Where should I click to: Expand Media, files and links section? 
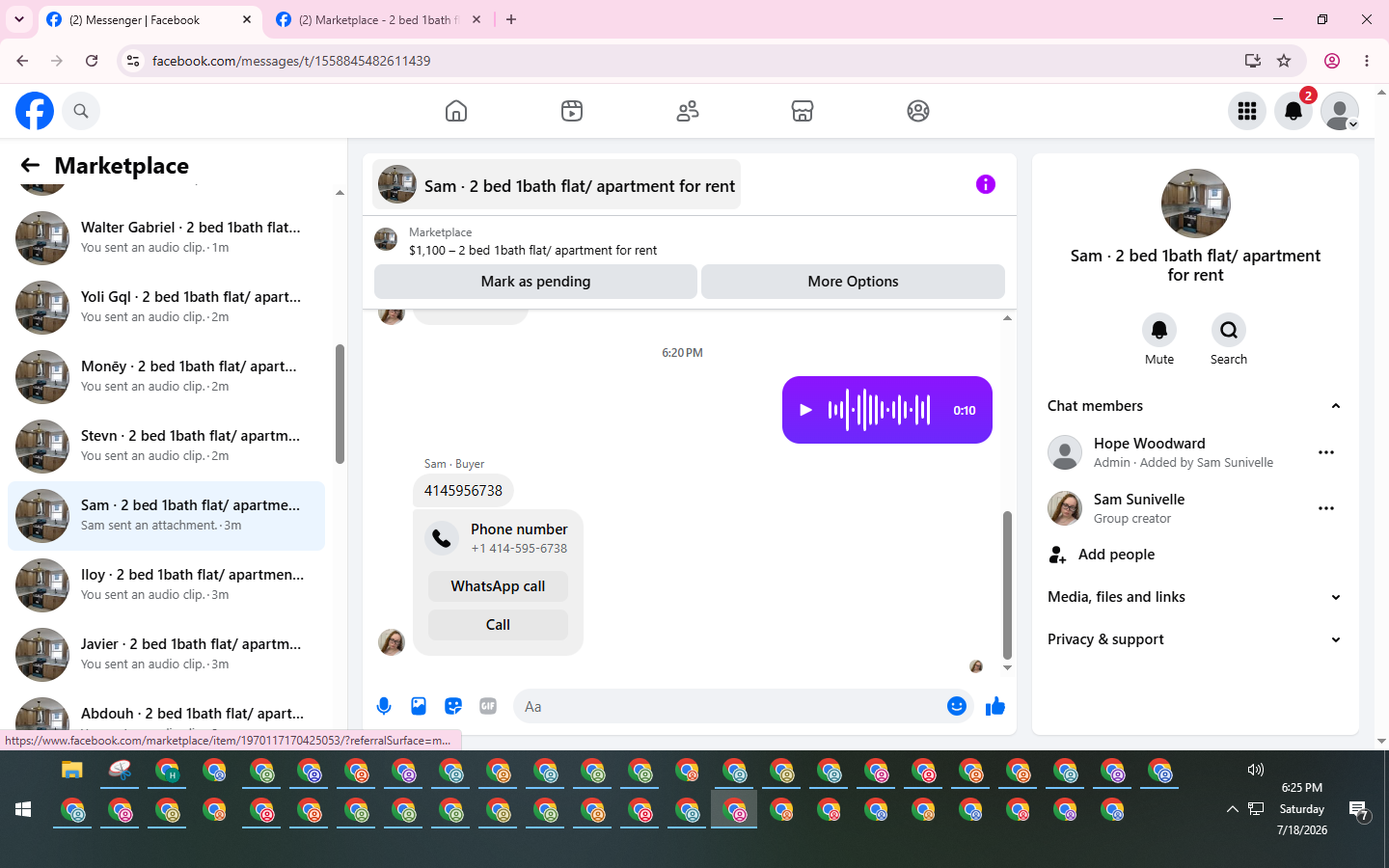point(1195,597)
